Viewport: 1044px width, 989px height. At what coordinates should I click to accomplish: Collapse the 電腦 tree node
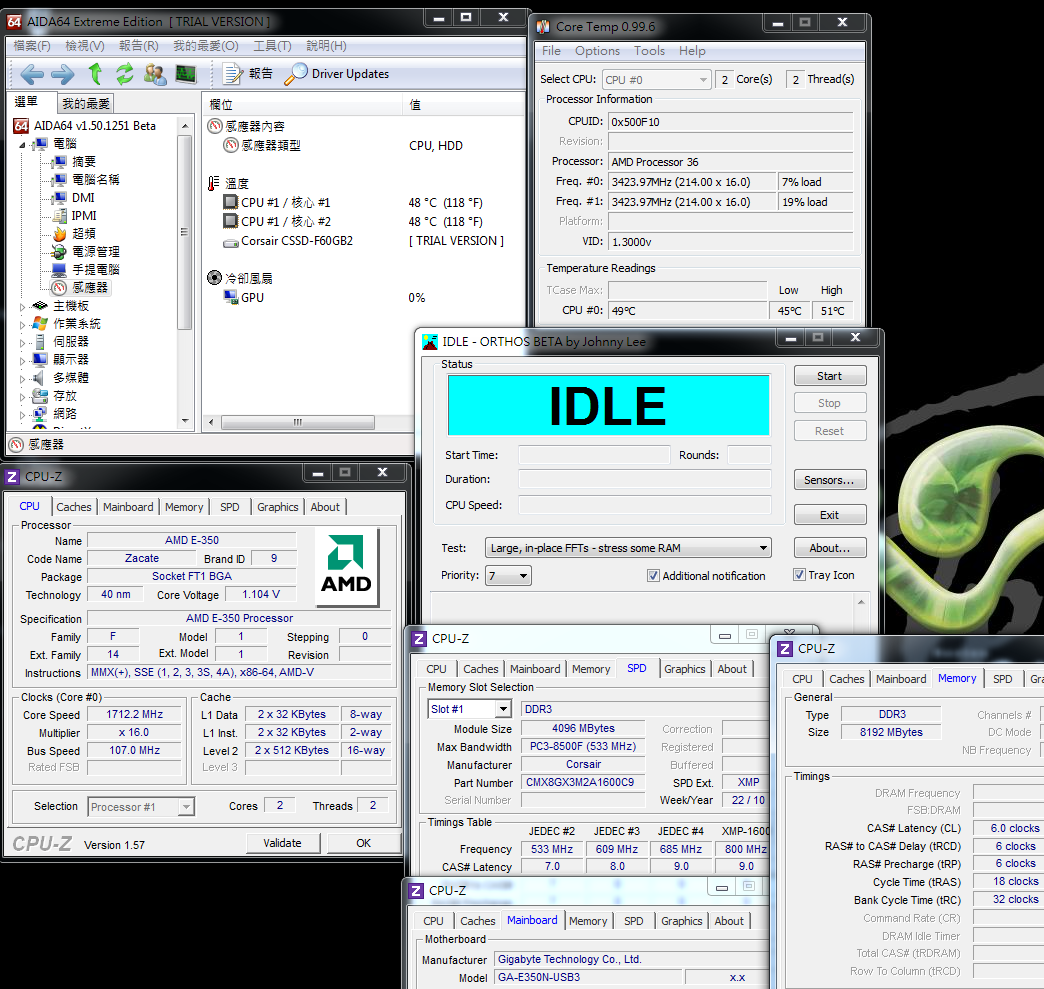(x=22, y=145)
